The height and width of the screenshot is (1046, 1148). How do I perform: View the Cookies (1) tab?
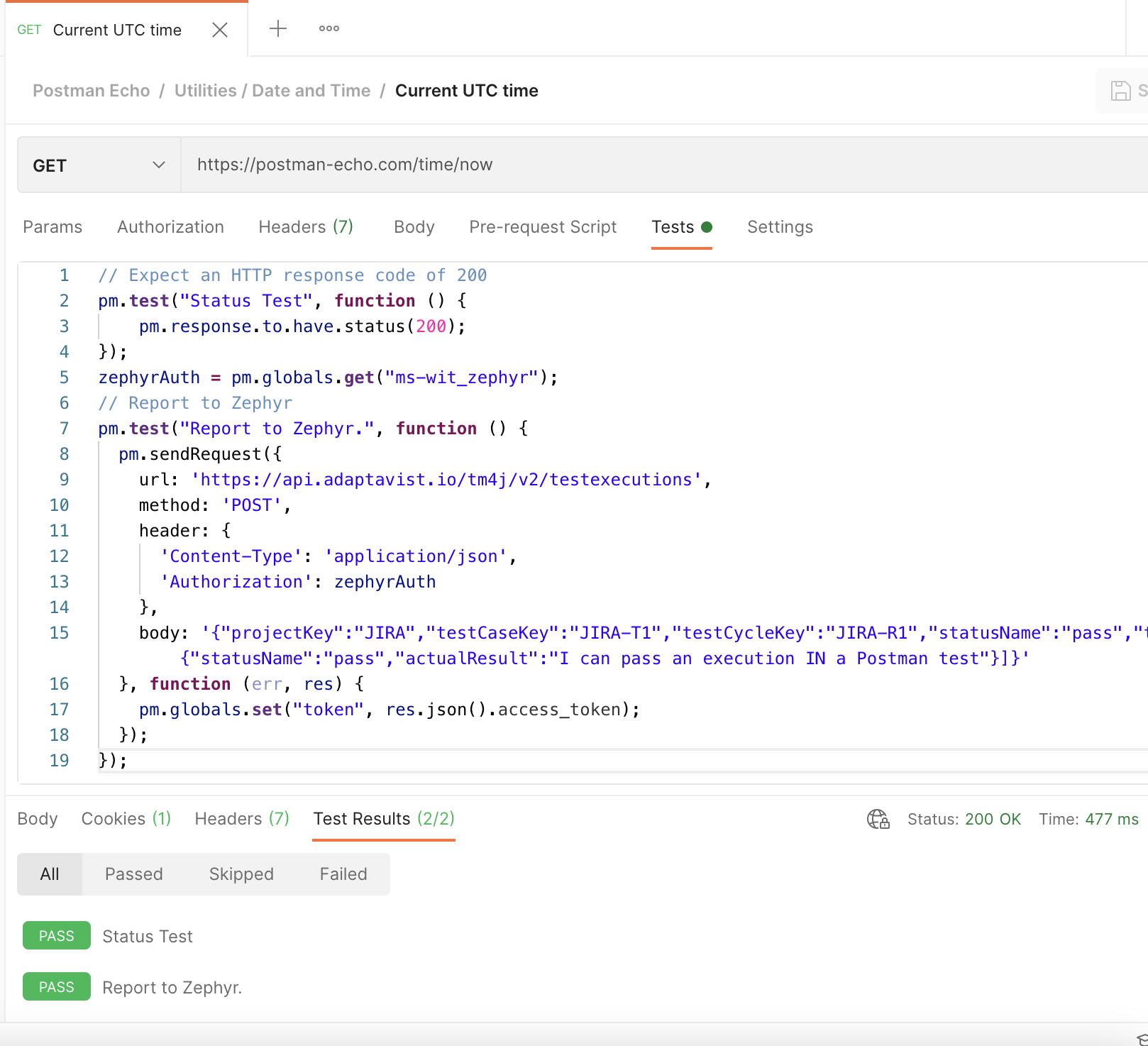[x=126, y=819]
